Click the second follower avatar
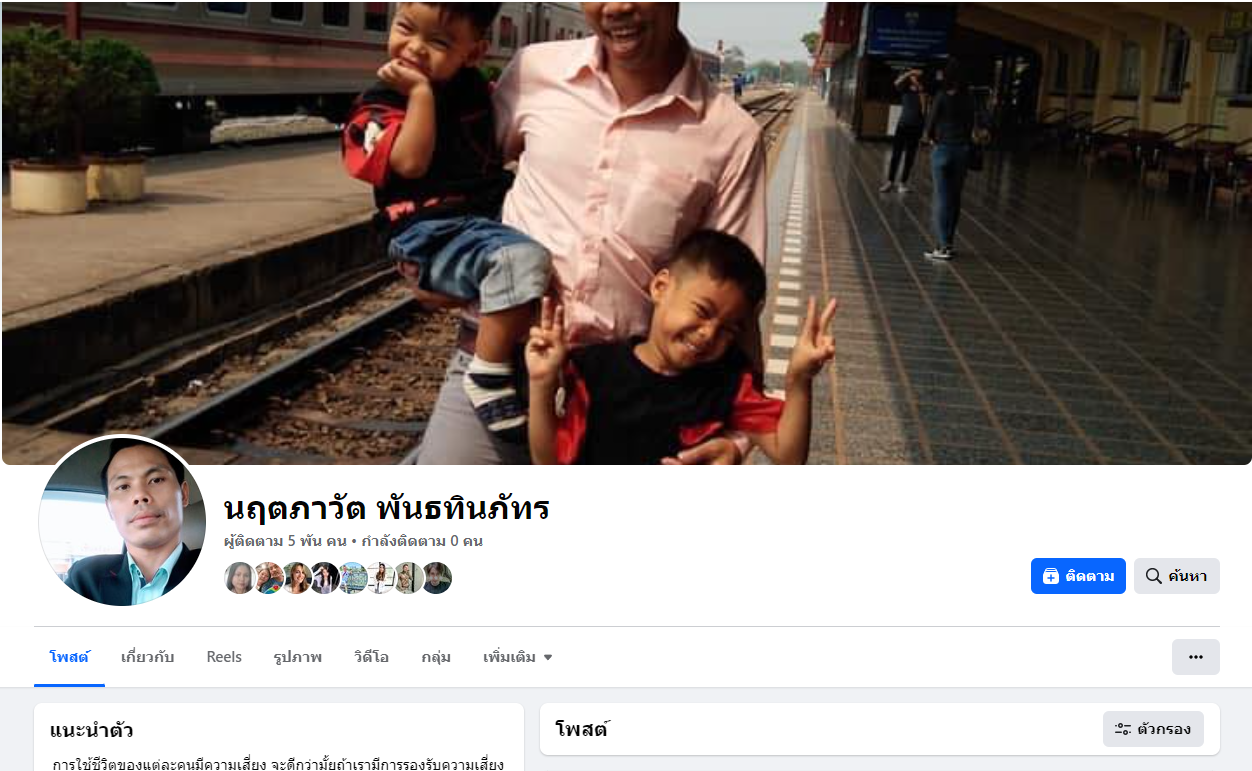This screenshot has height=771, width=1252. (268, 578)
